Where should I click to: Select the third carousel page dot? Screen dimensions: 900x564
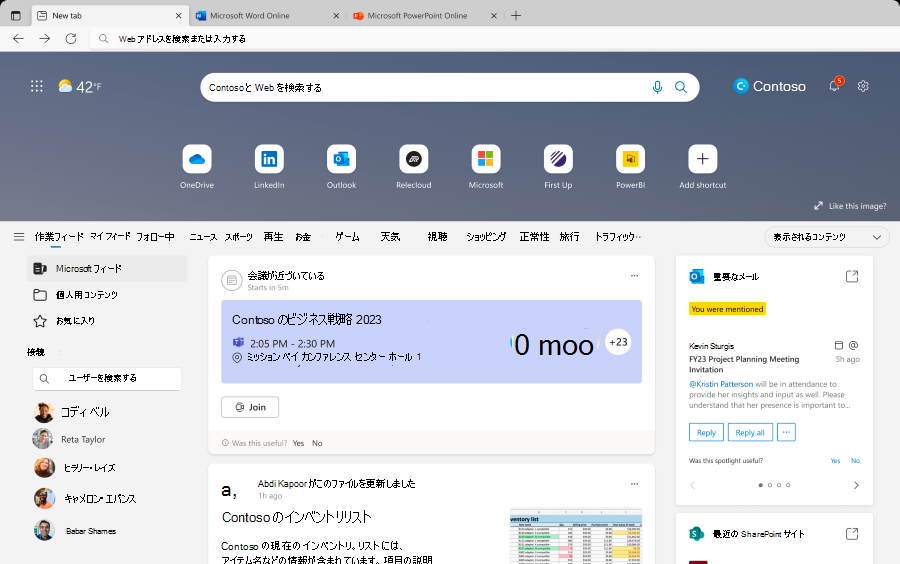(x=779, y=485)
